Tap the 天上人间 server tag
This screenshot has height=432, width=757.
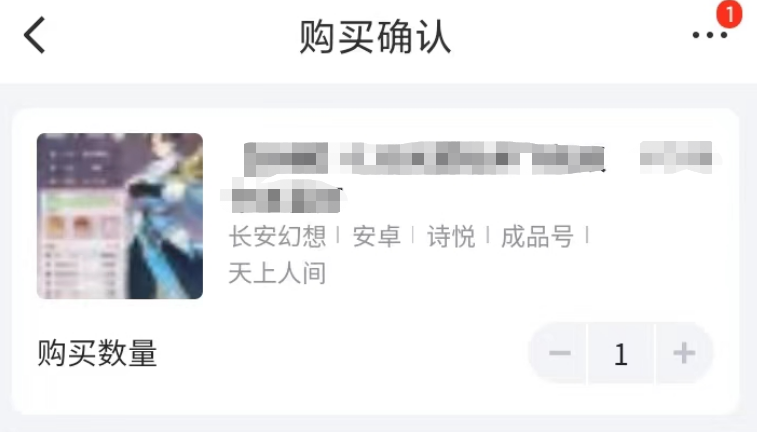(x=278, y=273)
